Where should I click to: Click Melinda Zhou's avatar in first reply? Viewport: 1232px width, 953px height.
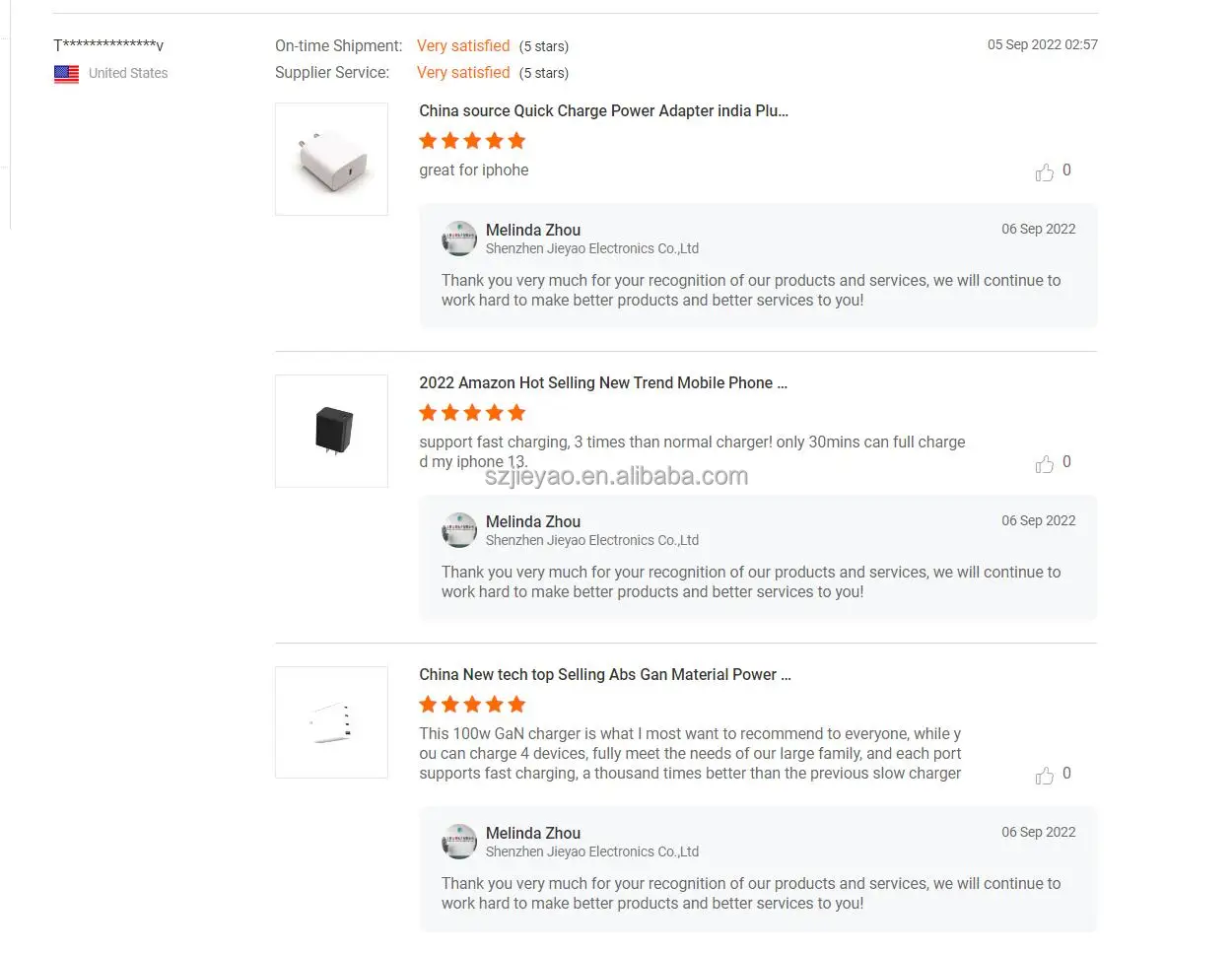[459, 238]
